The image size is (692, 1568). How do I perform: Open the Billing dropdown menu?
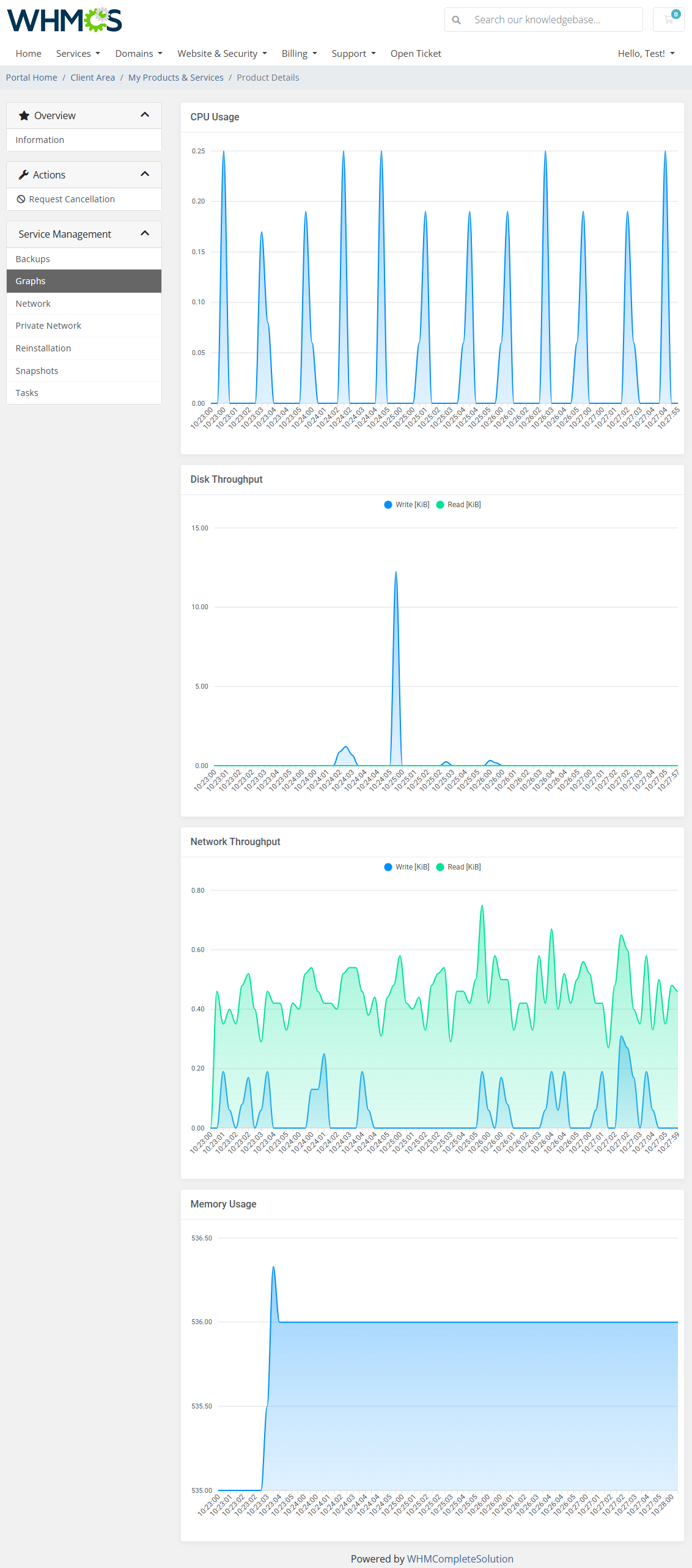tap(299, 54)
